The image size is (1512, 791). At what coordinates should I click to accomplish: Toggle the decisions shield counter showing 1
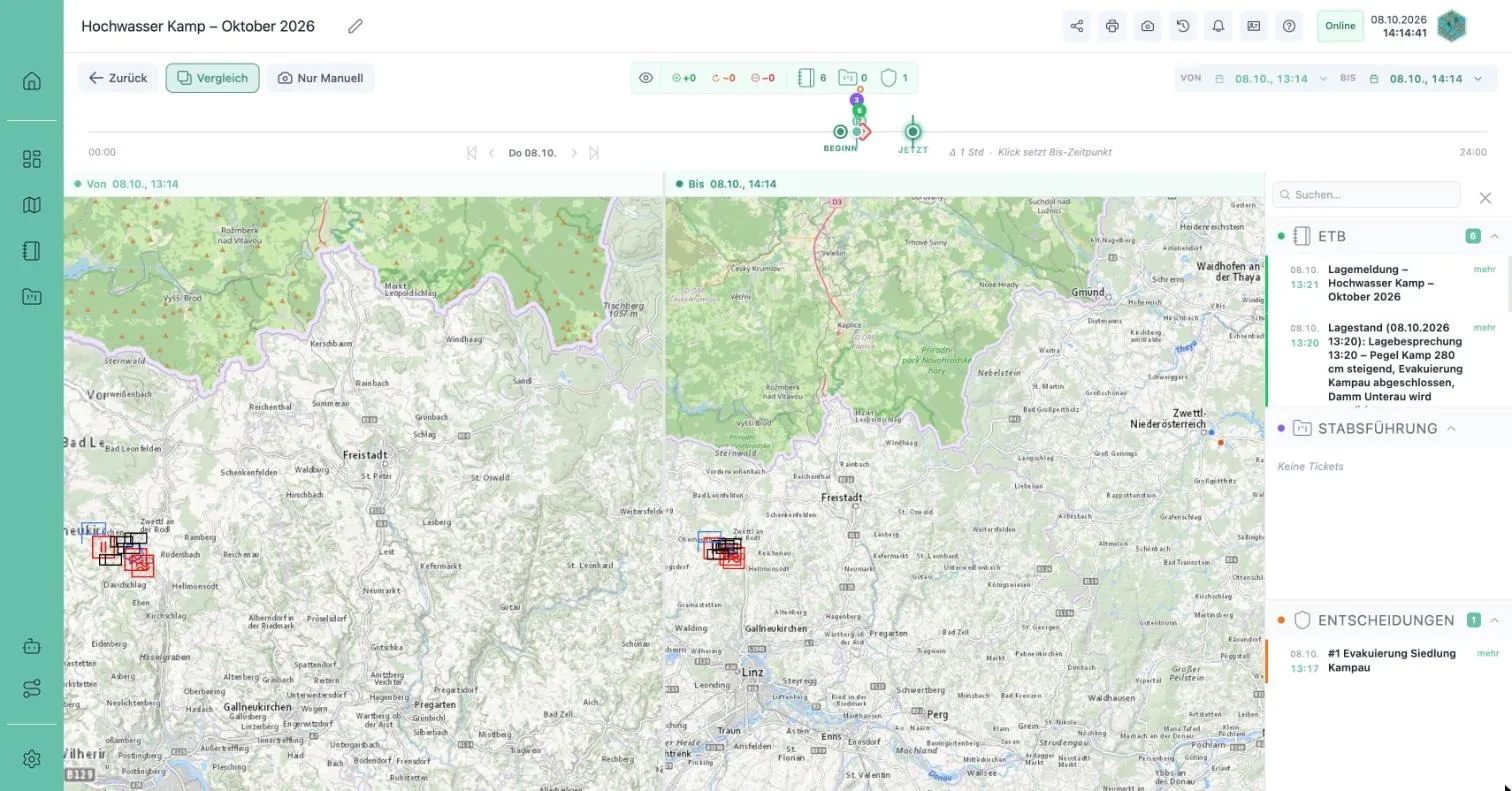click(x=894, y=78)
